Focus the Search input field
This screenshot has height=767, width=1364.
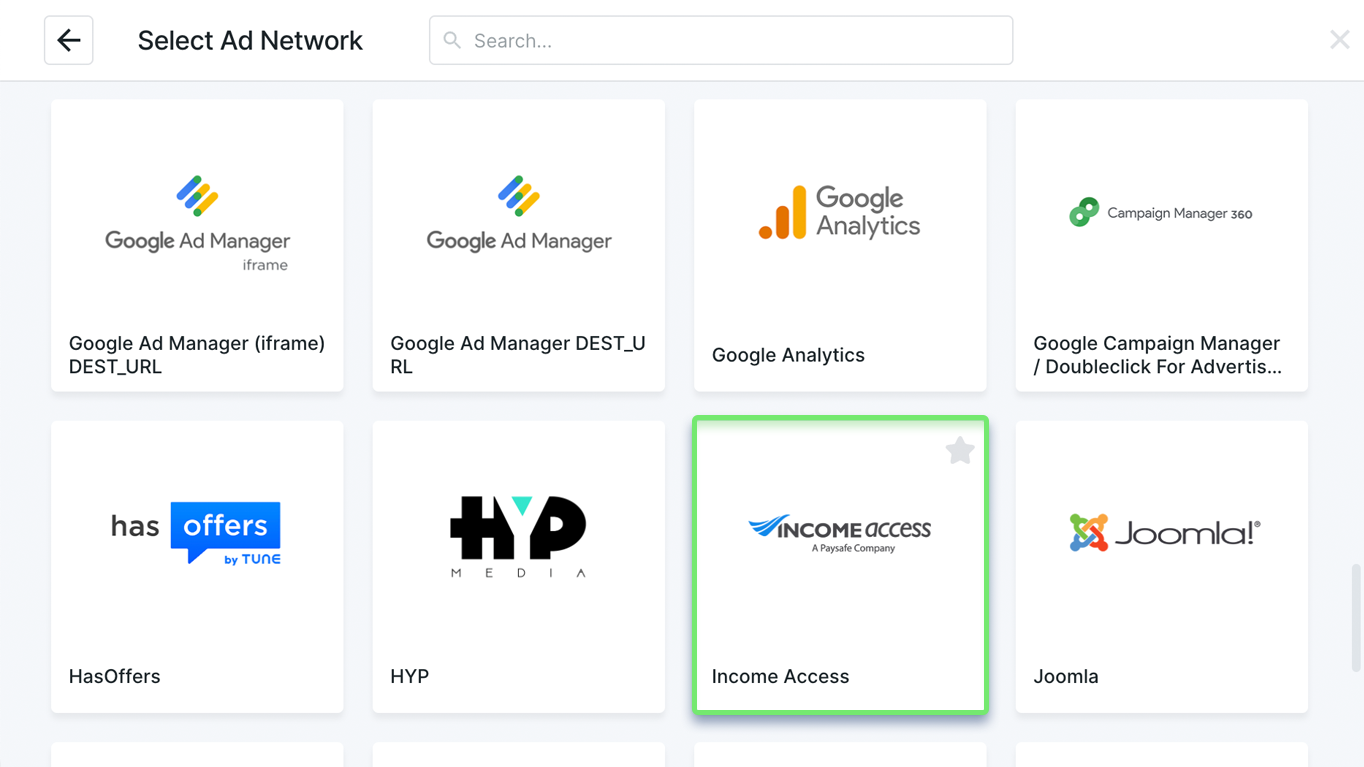[x=721, y=40]
